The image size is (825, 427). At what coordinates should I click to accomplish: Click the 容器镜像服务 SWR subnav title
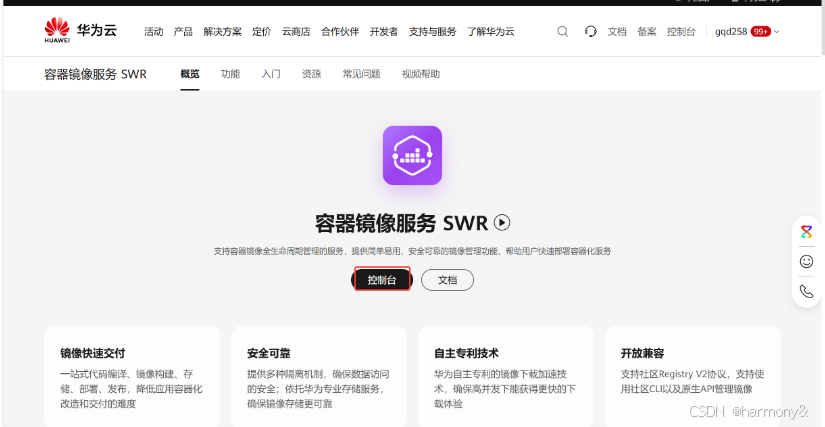pyautogui.click(x=95, y=74)
